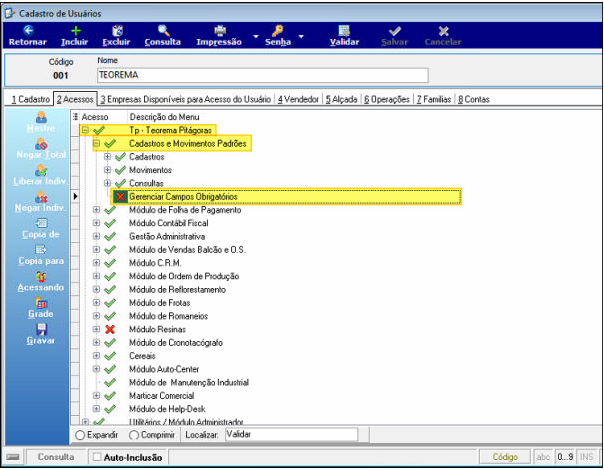Toggle access check for Módulo C.R.M.
Screen dimensions: 604x470
pyautogui.click(x=110, y=263)
